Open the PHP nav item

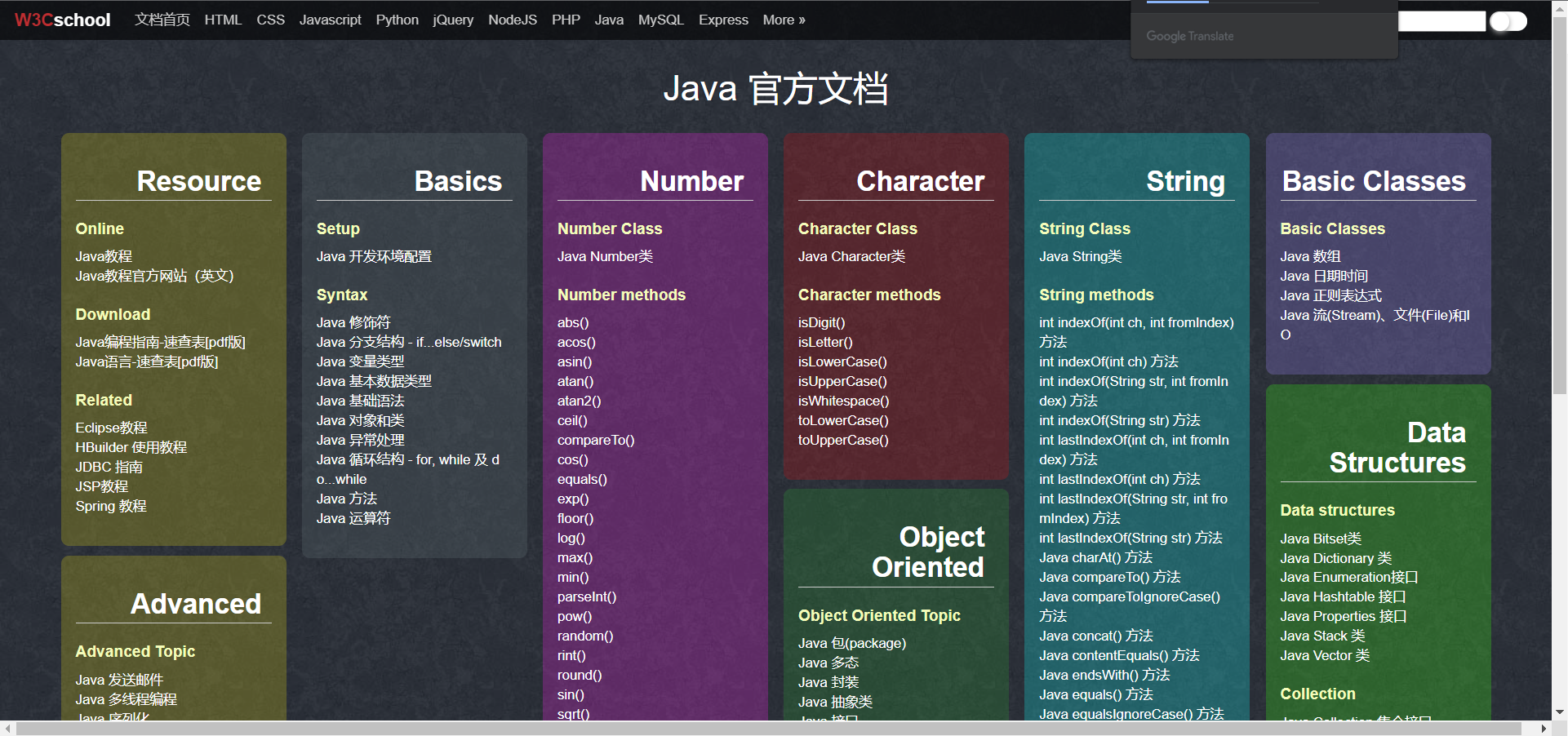pyautogui.click(x=566, y=20)
